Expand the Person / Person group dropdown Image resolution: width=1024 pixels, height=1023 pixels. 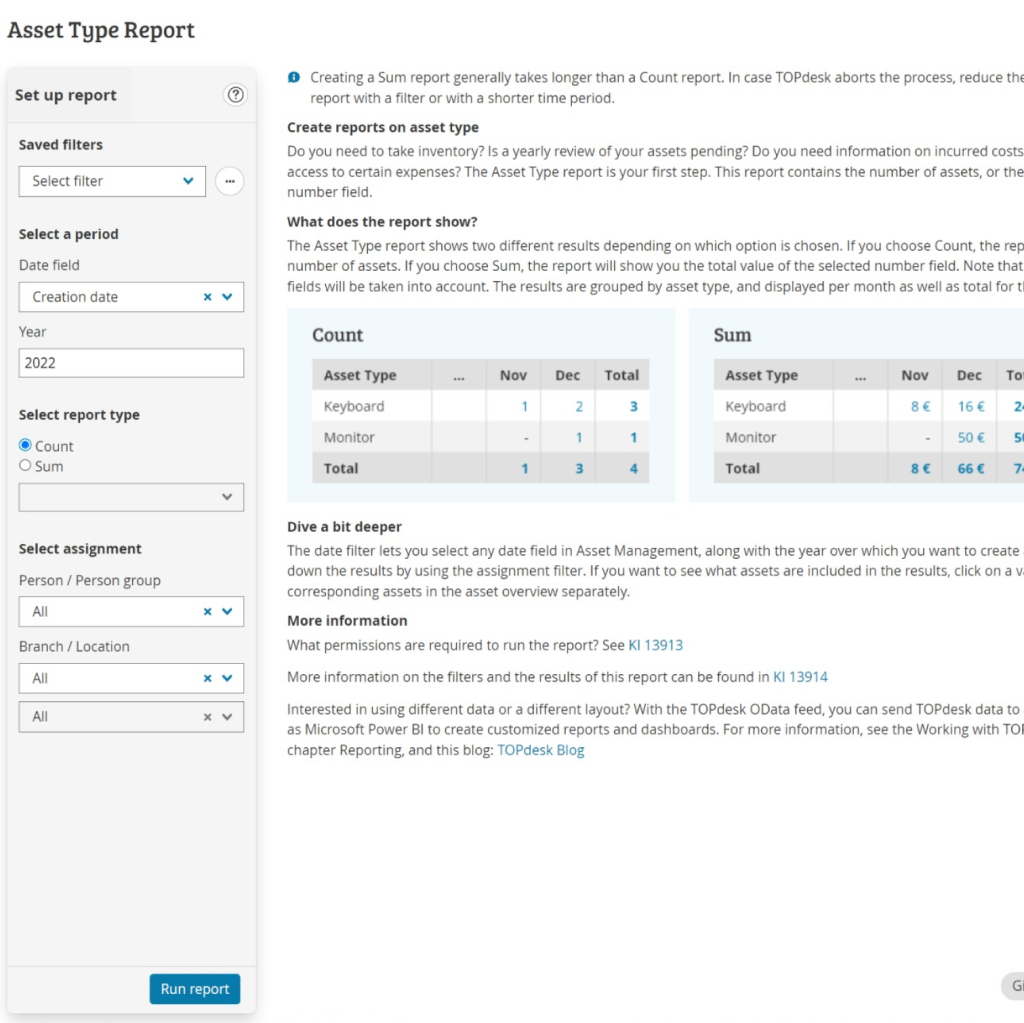(227, 612)
